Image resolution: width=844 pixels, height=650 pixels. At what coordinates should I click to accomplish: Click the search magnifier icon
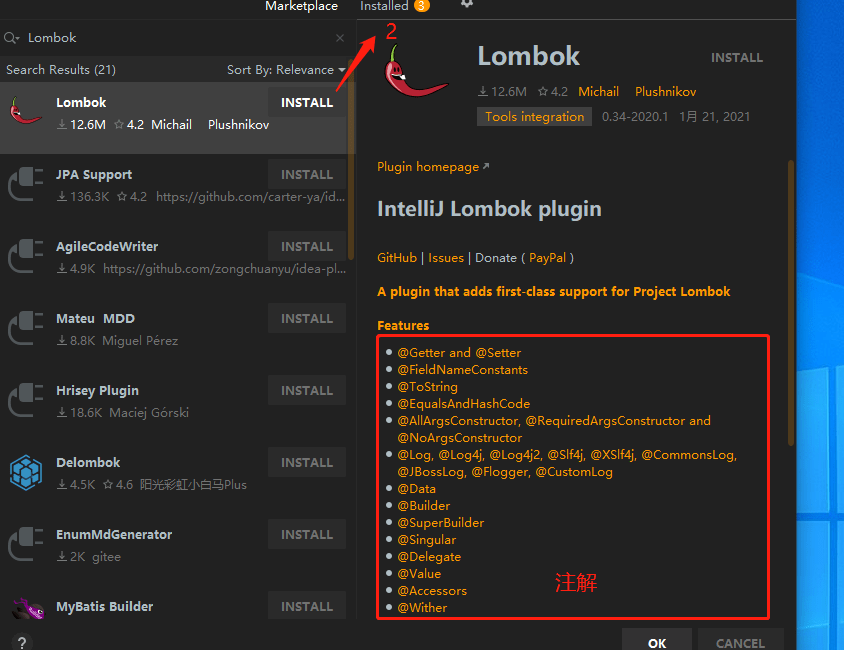tap(9, 38)
